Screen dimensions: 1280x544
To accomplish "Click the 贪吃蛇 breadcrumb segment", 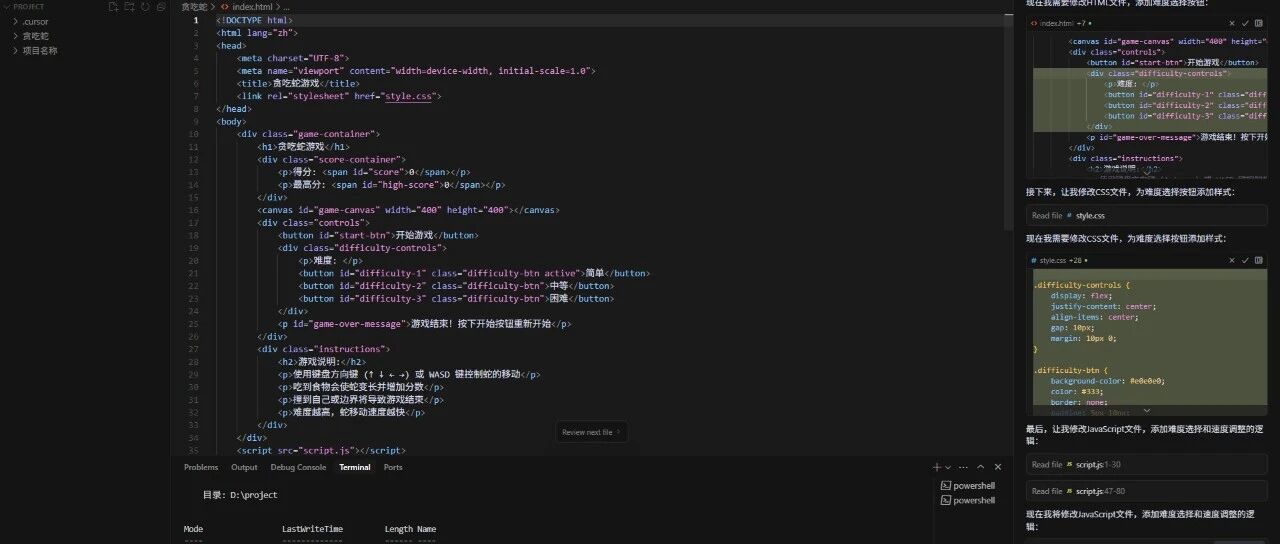I will (194, 7).
